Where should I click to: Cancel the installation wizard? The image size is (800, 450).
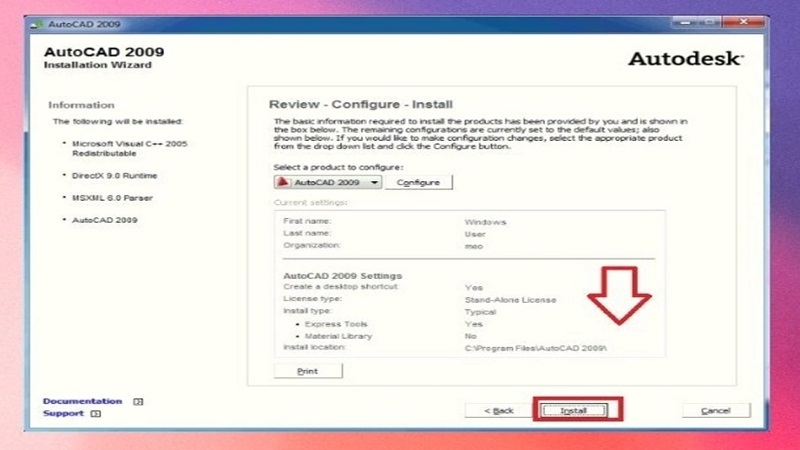coord(716,410)
